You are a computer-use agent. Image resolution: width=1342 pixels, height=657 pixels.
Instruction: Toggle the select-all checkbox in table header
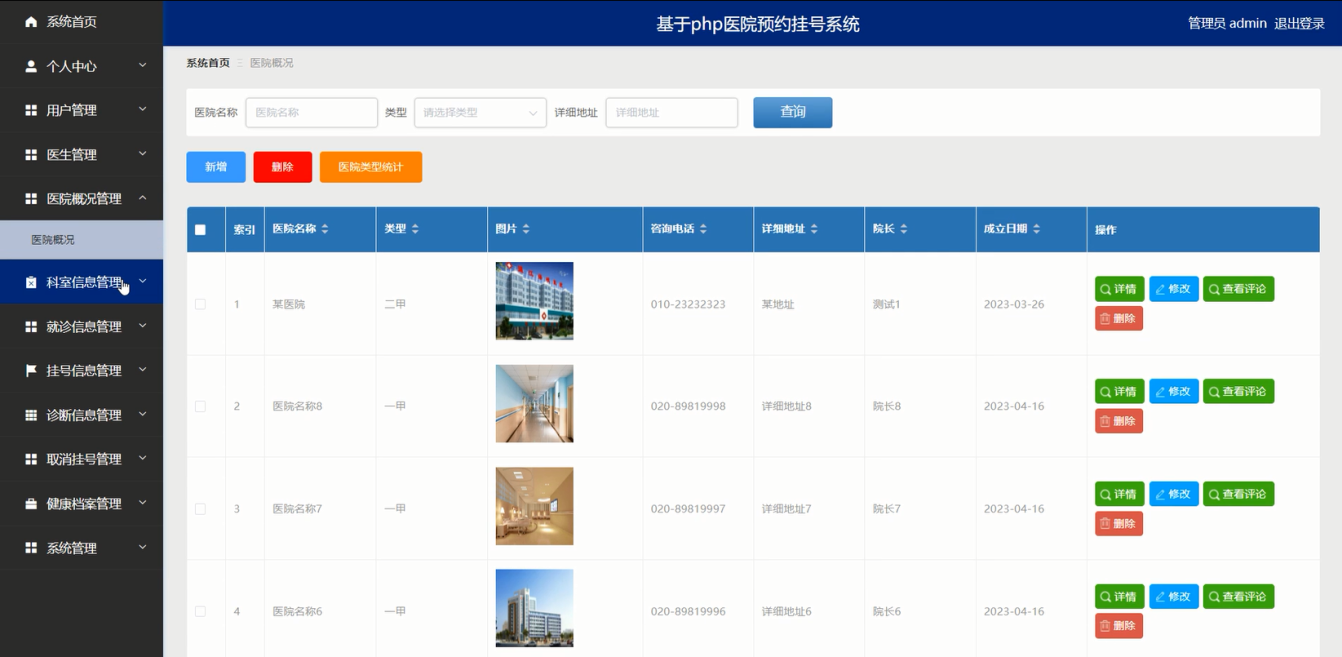coord(200,230)
